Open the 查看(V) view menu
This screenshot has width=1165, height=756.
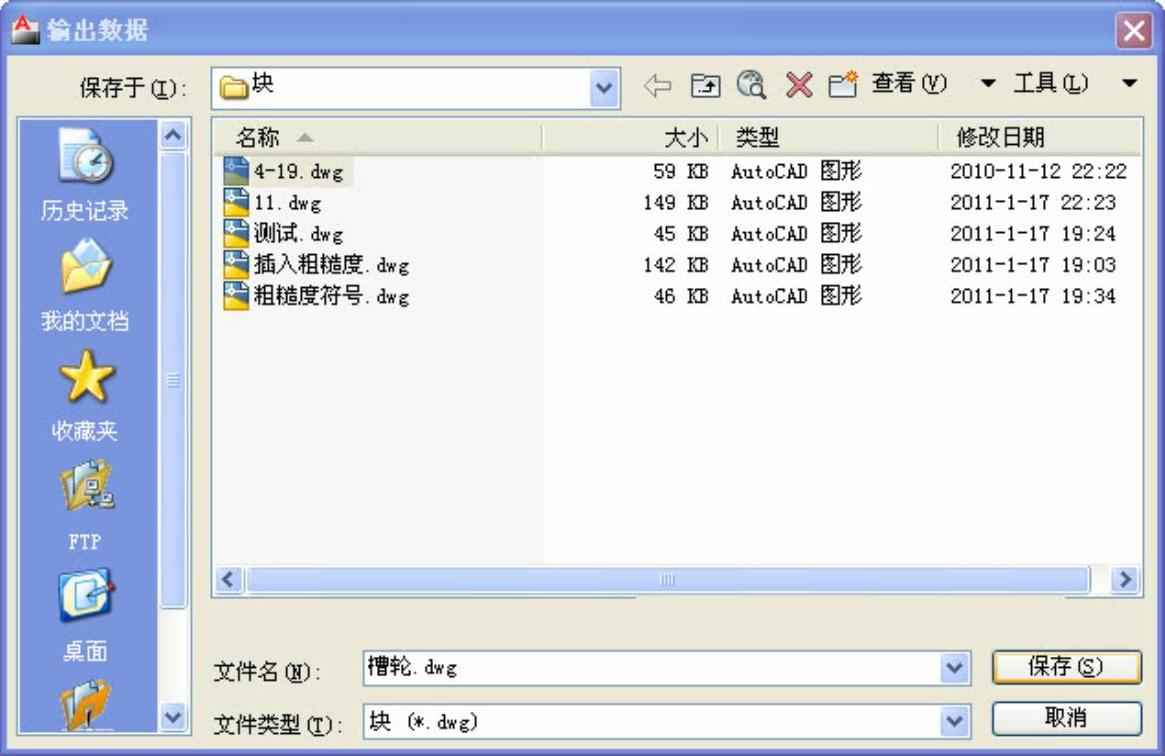(909, 83)
